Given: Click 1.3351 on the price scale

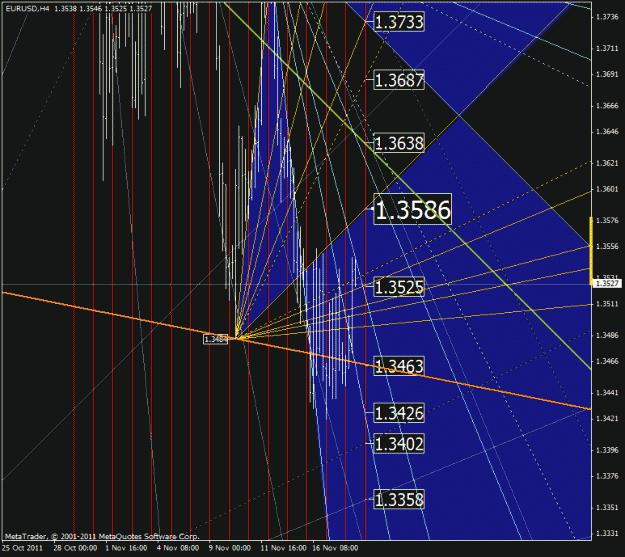Looking at the screenshot, I should click(x=607, y=508).
